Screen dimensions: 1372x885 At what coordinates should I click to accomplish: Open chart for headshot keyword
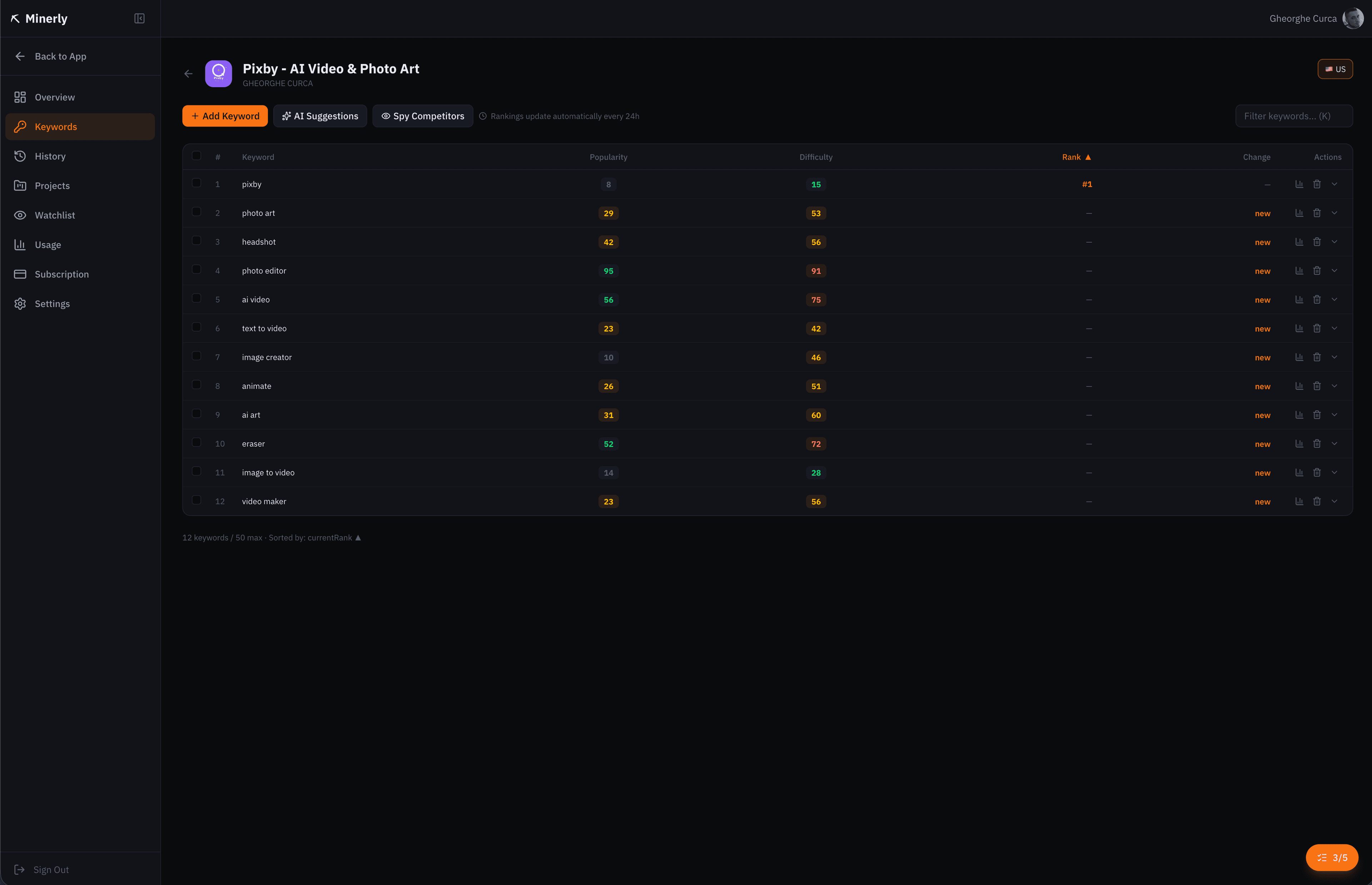tap(1299, 242)
